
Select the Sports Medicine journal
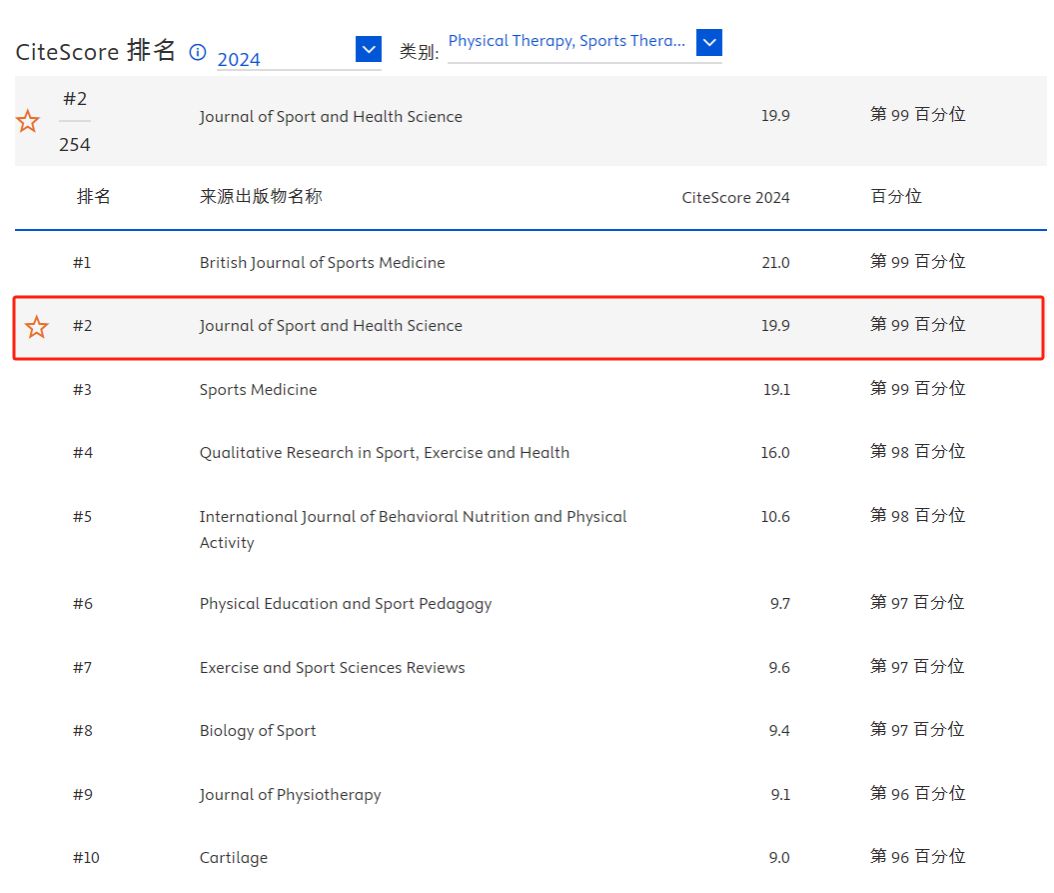pos(258,390)
